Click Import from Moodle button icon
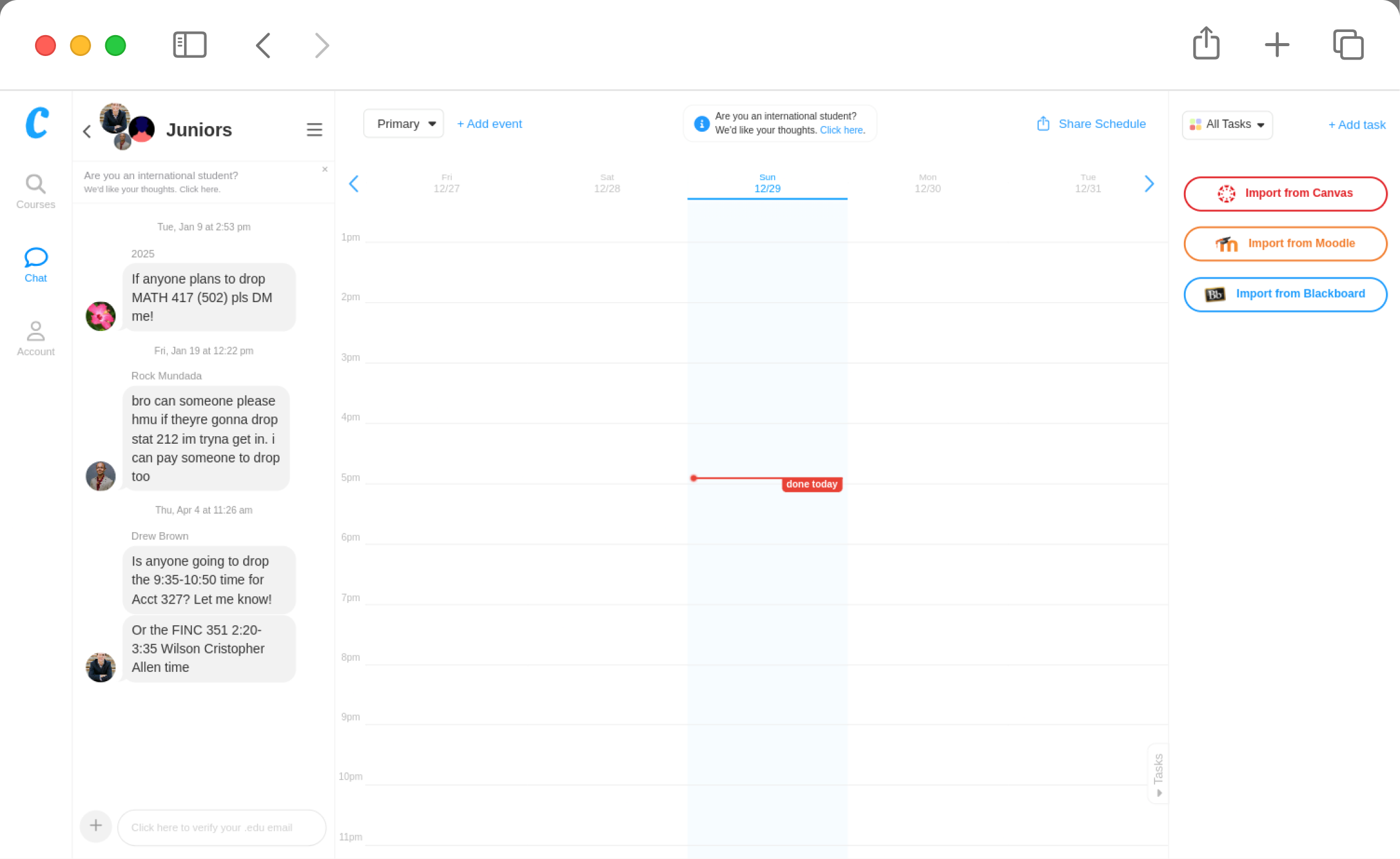Viewport: 1400px width, 859px height. coord(1224,243)
